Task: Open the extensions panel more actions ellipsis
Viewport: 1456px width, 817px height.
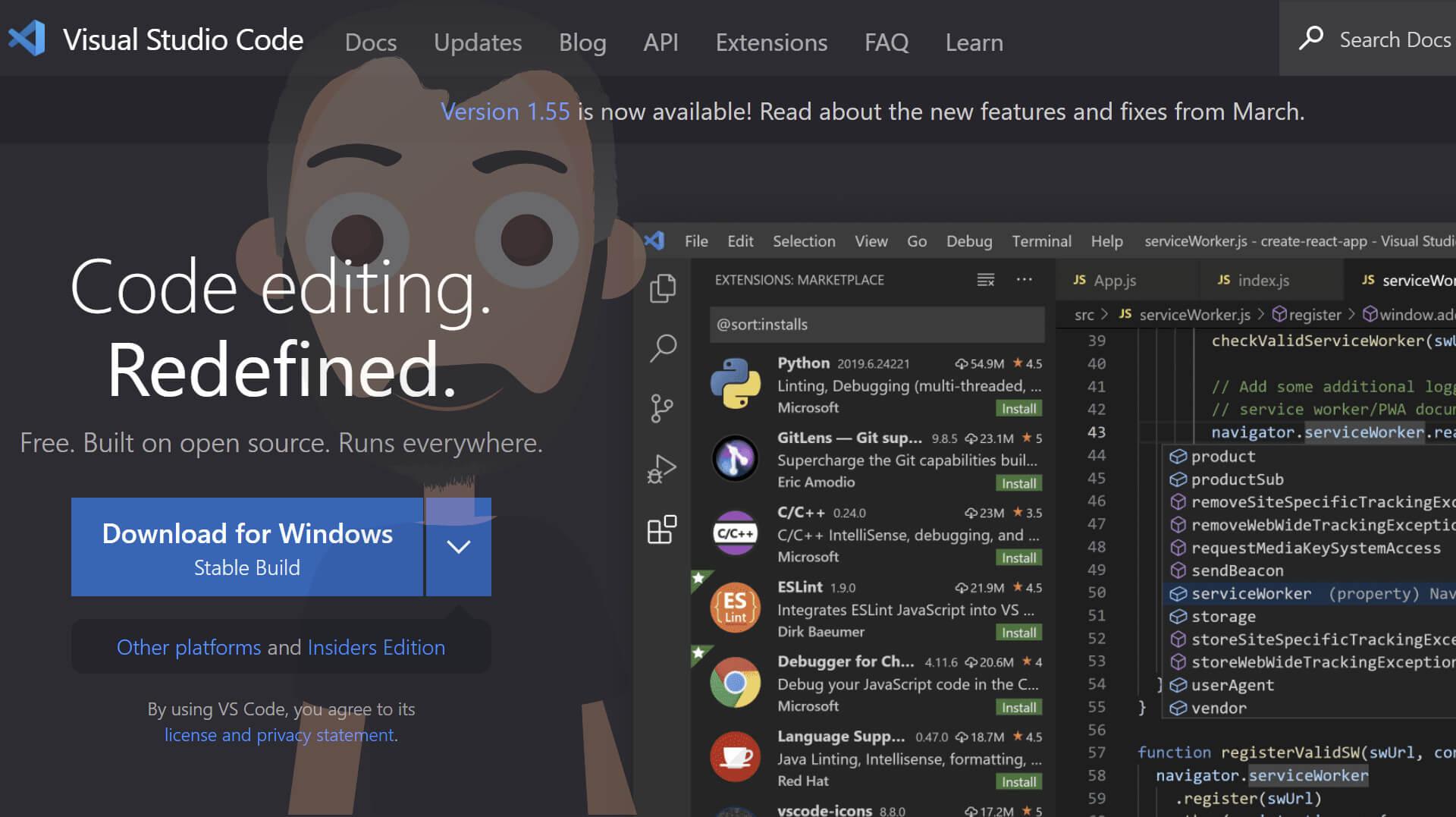Action: (1025, 279)
